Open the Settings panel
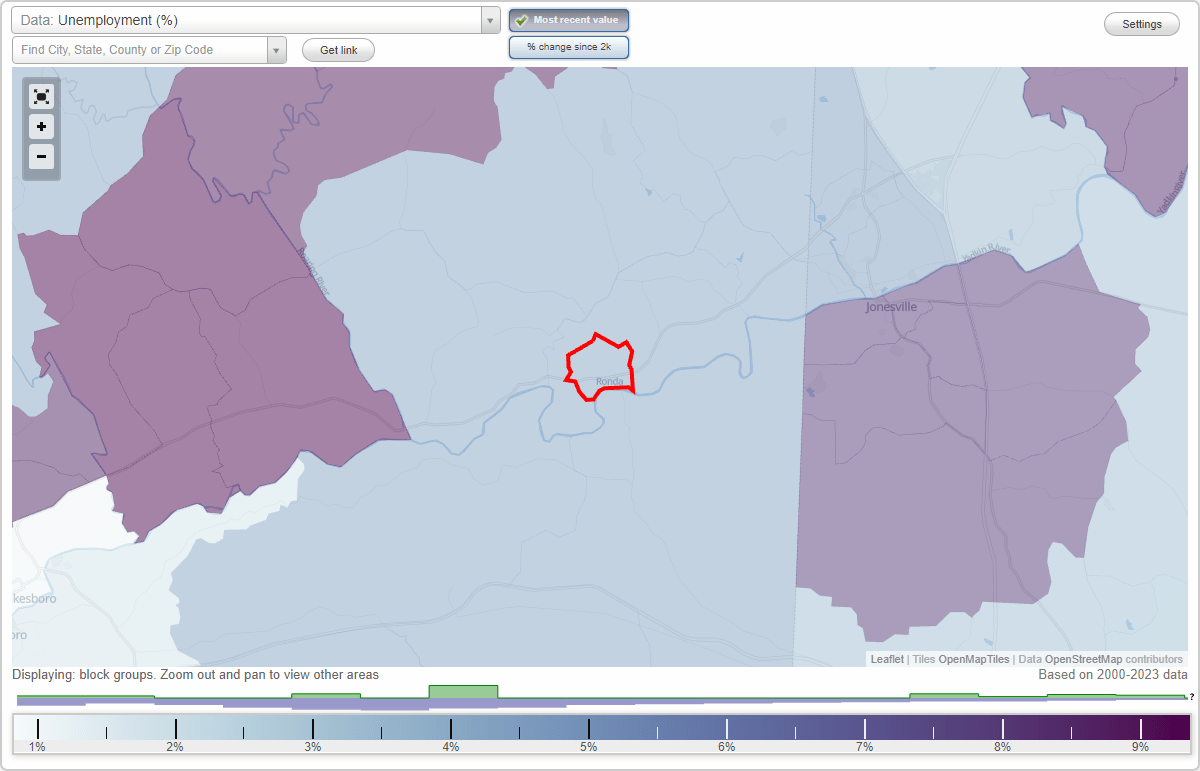1200x771 pixels. click(x=1141, y=23)
